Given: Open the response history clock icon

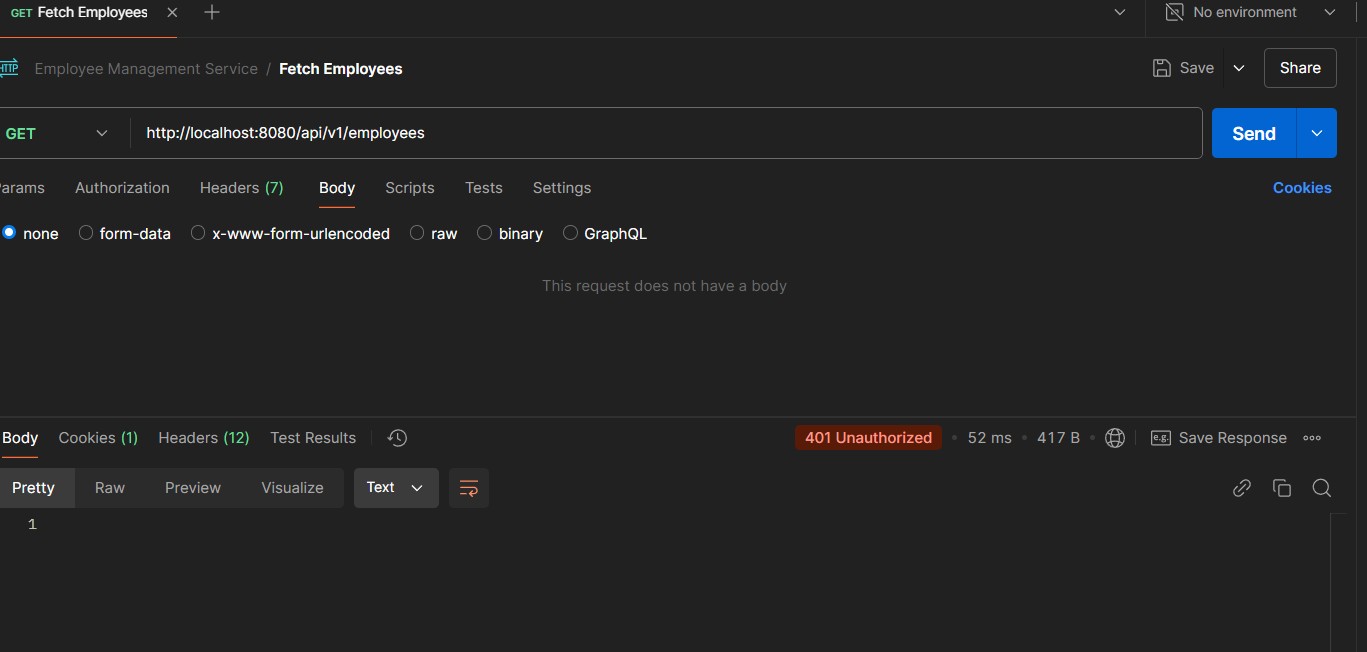Looking at the screenshot, I should click(x=397, y=438).
